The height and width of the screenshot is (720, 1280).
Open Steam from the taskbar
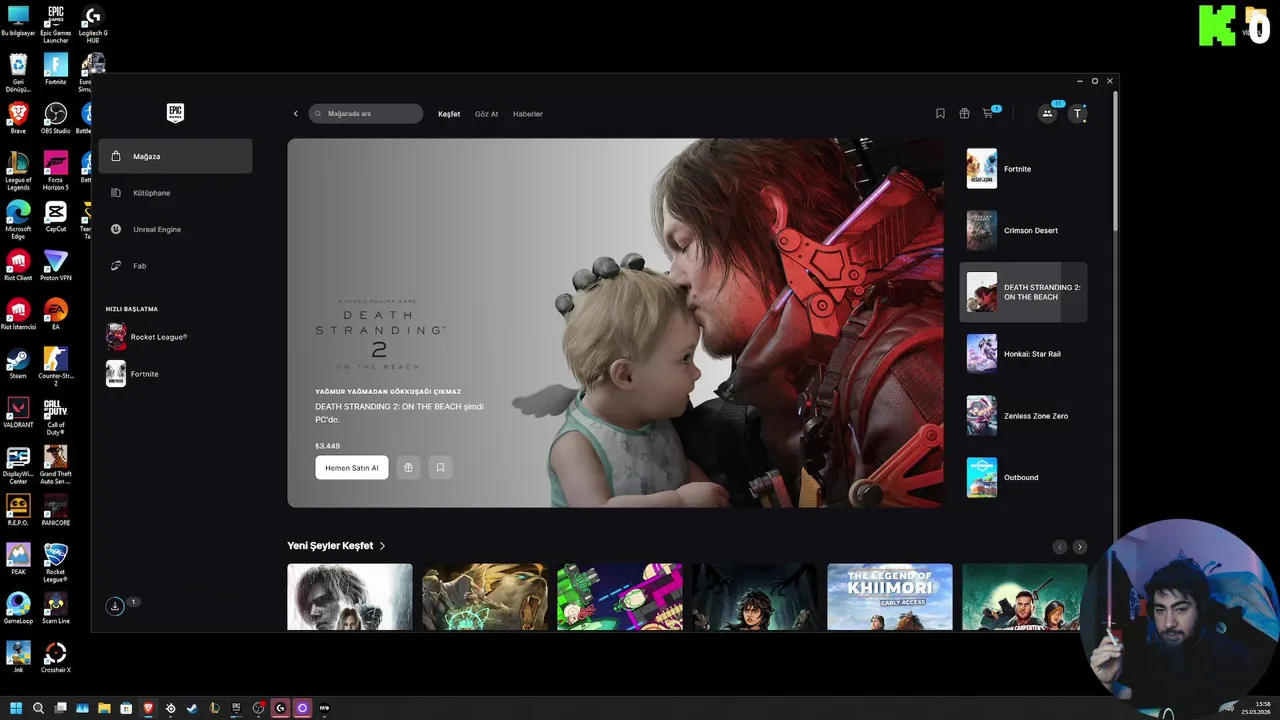click(x=192, y=708)
